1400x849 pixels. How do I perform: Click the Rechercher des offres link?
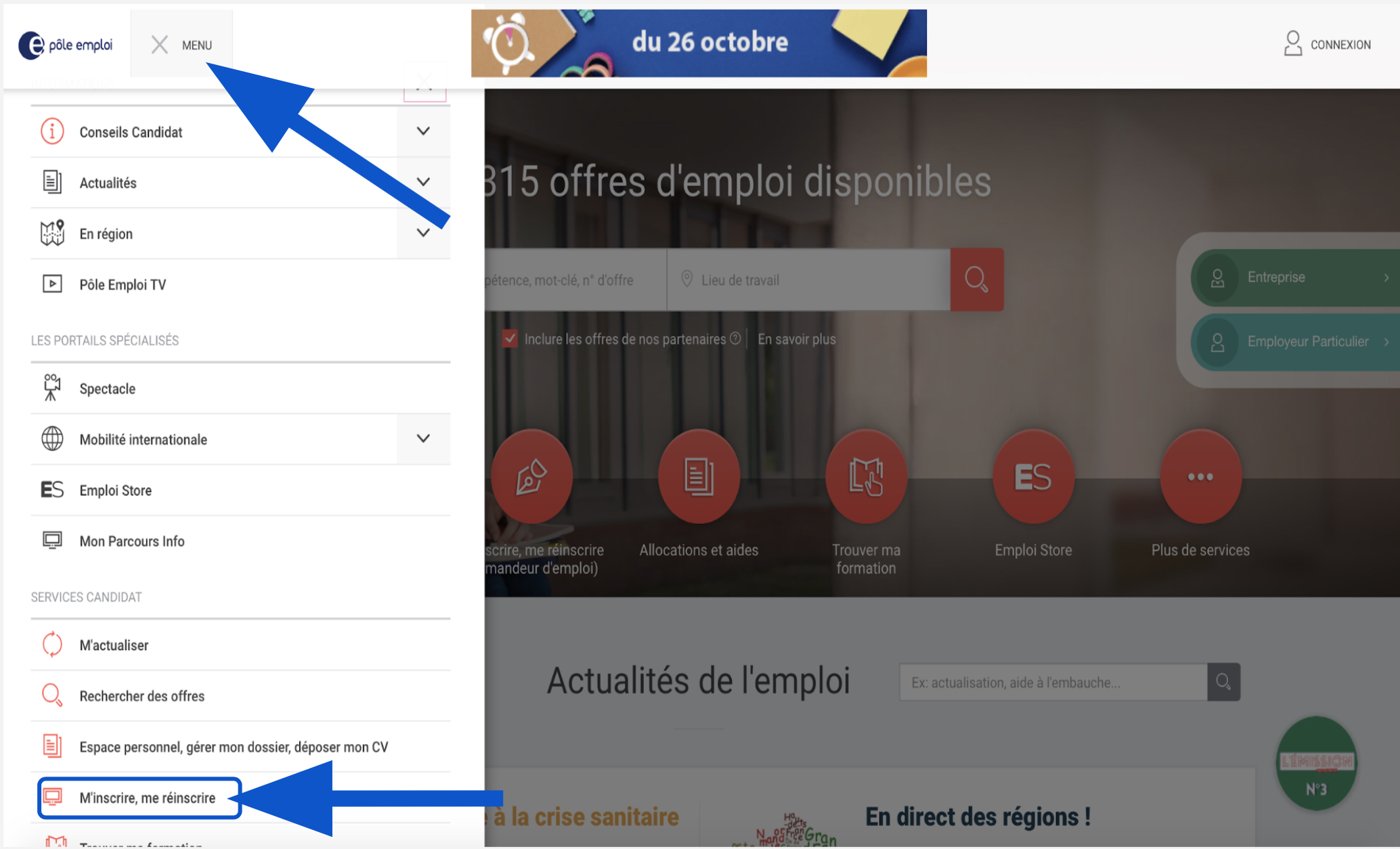(141, 696)
